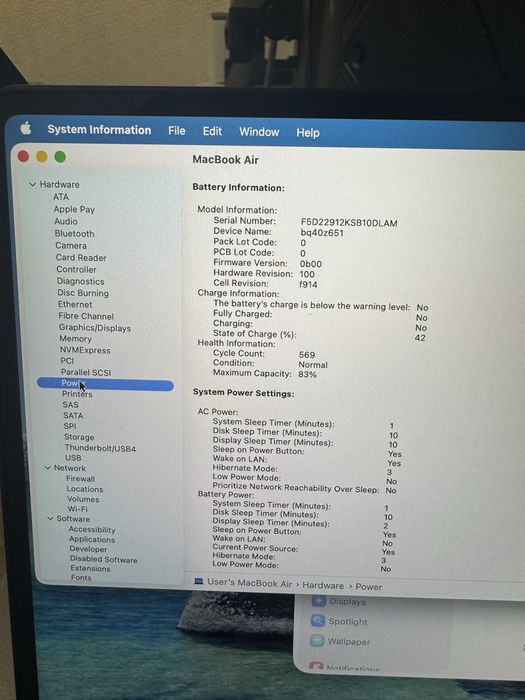The width and height of the screenshot is (525, 700).
Task: Open the Edit menu
Action: pos(212,131)
